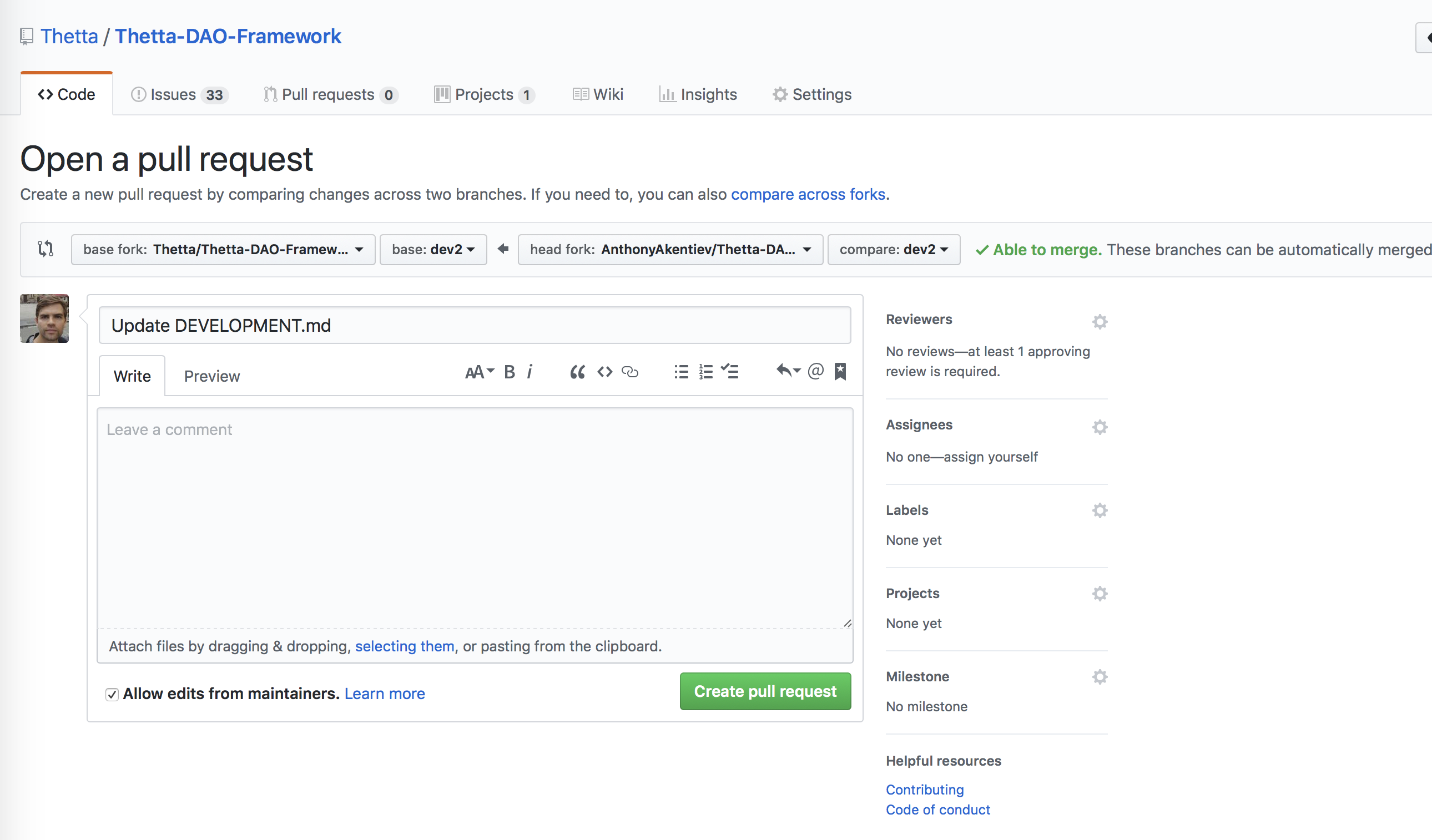1432x840 pixels.
Task: Open the Issues tab
Action: coord(180,94)
